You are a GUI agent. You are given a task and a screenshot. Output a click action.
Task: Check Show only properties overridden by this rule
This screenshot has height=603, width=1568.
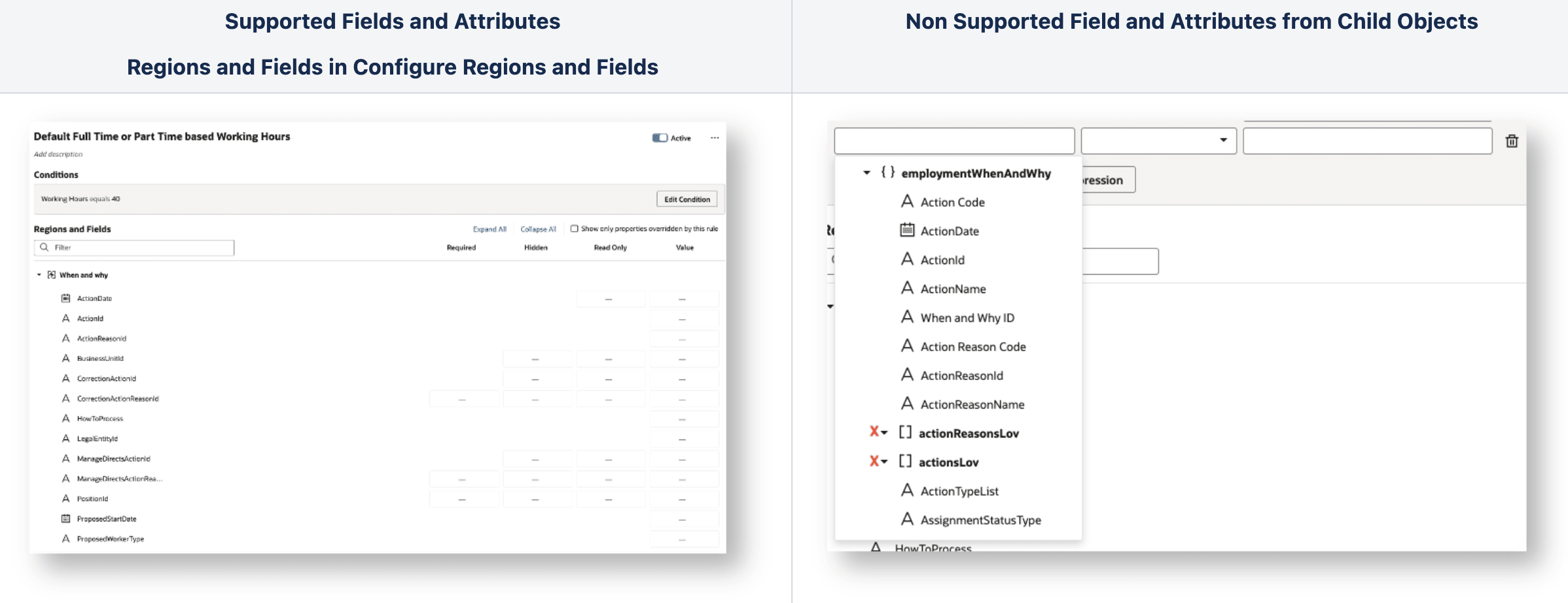574,229
